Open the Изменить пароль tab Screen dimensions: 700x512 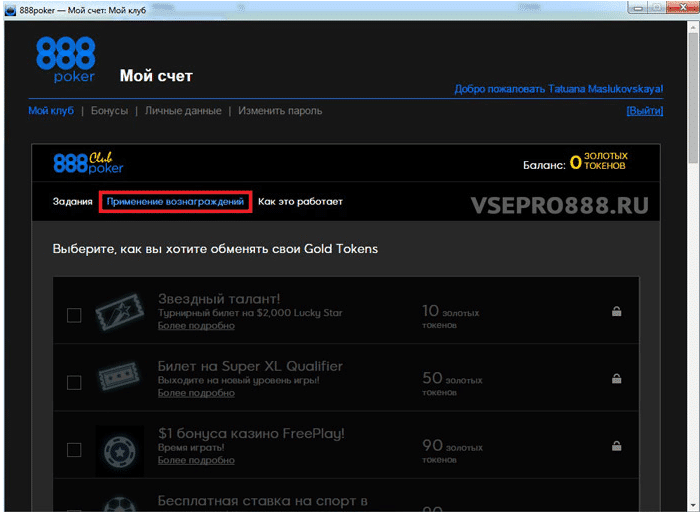tap(280, 111)
